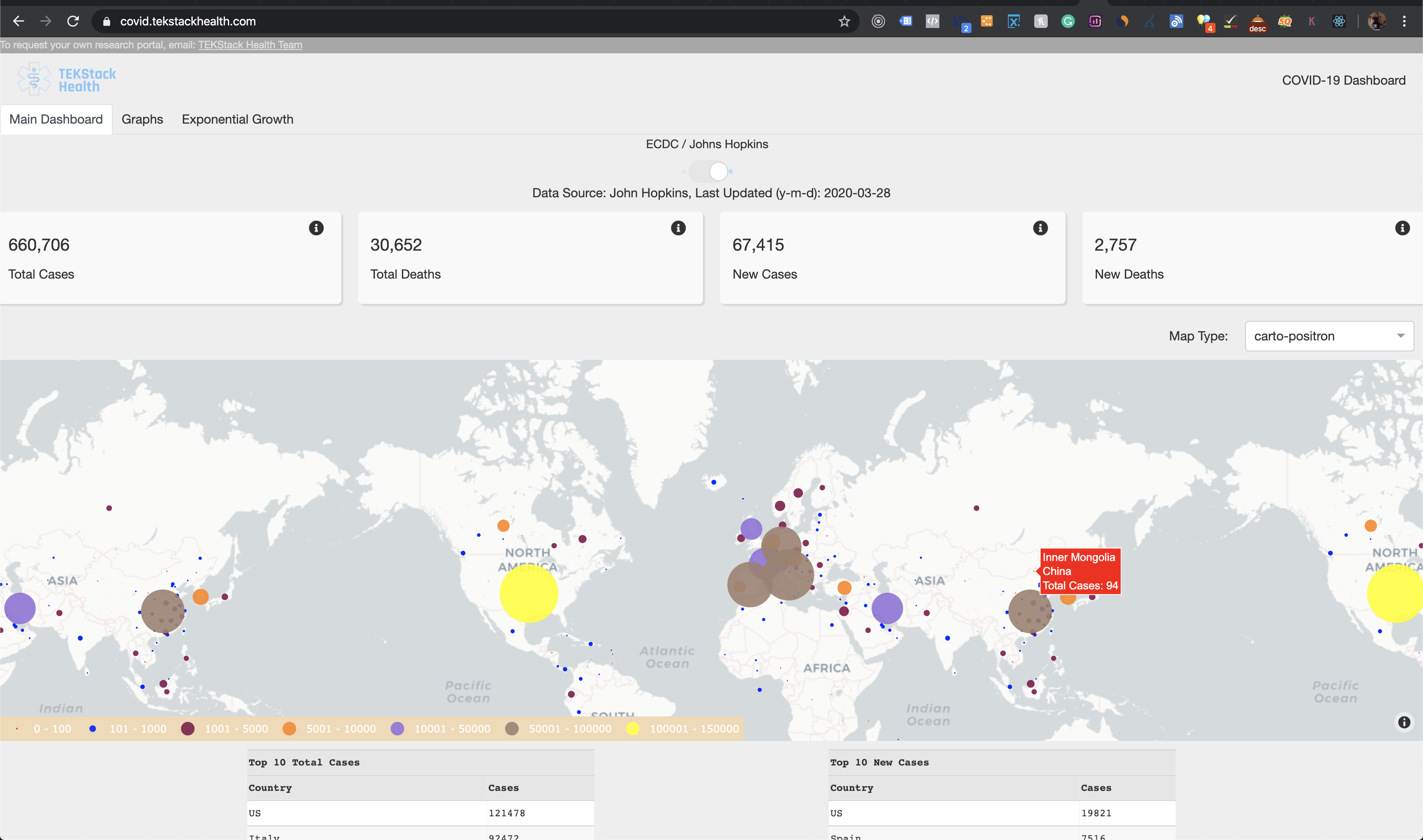Click the info icon on the New Deaths card
The height and width of the screenshot is (840, 1423).
coord(1403,228)
